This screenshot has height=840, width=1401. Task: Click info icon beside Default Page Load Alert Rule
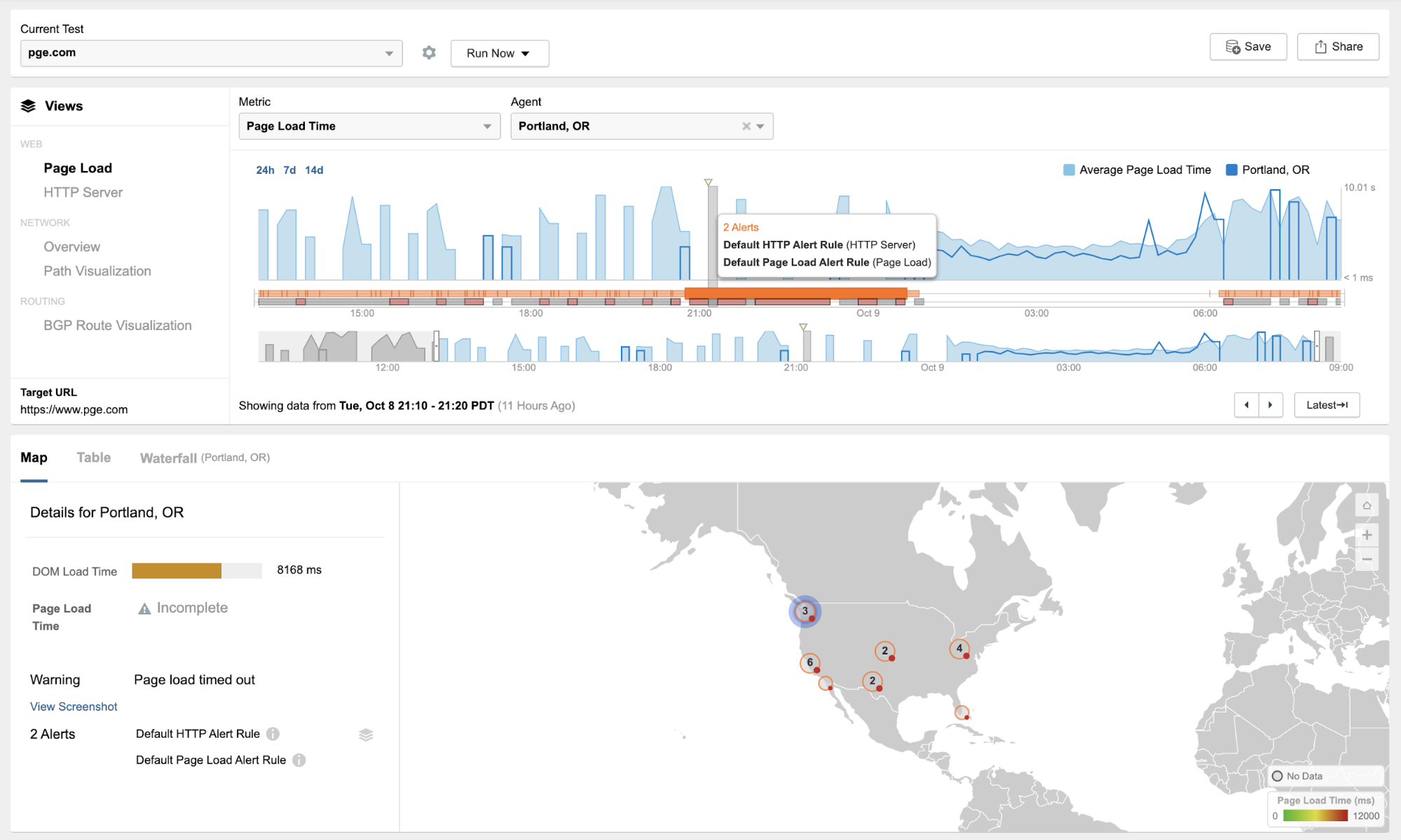tap(299, 760)
